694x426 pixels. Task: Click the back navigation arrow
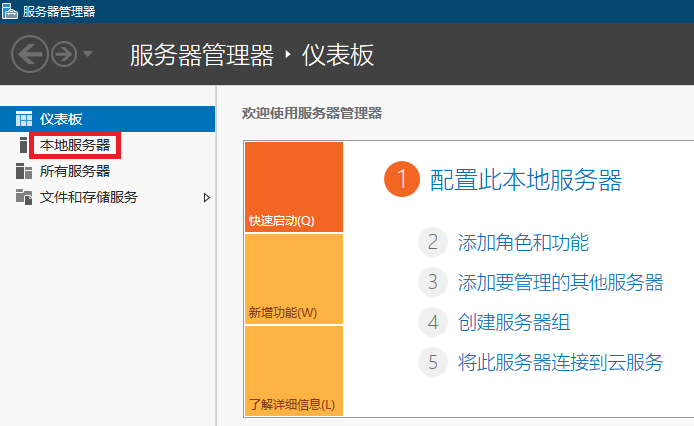[x=30, y=54]
